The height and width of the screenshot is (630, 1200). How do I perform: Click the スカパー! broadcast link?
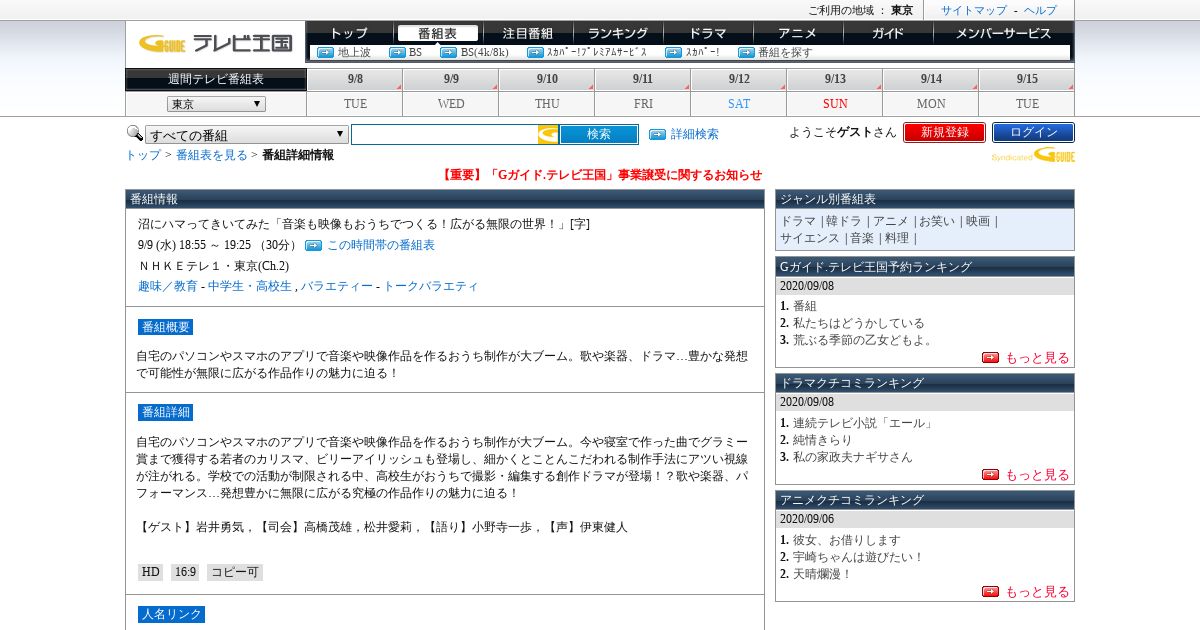pos(702,52)
